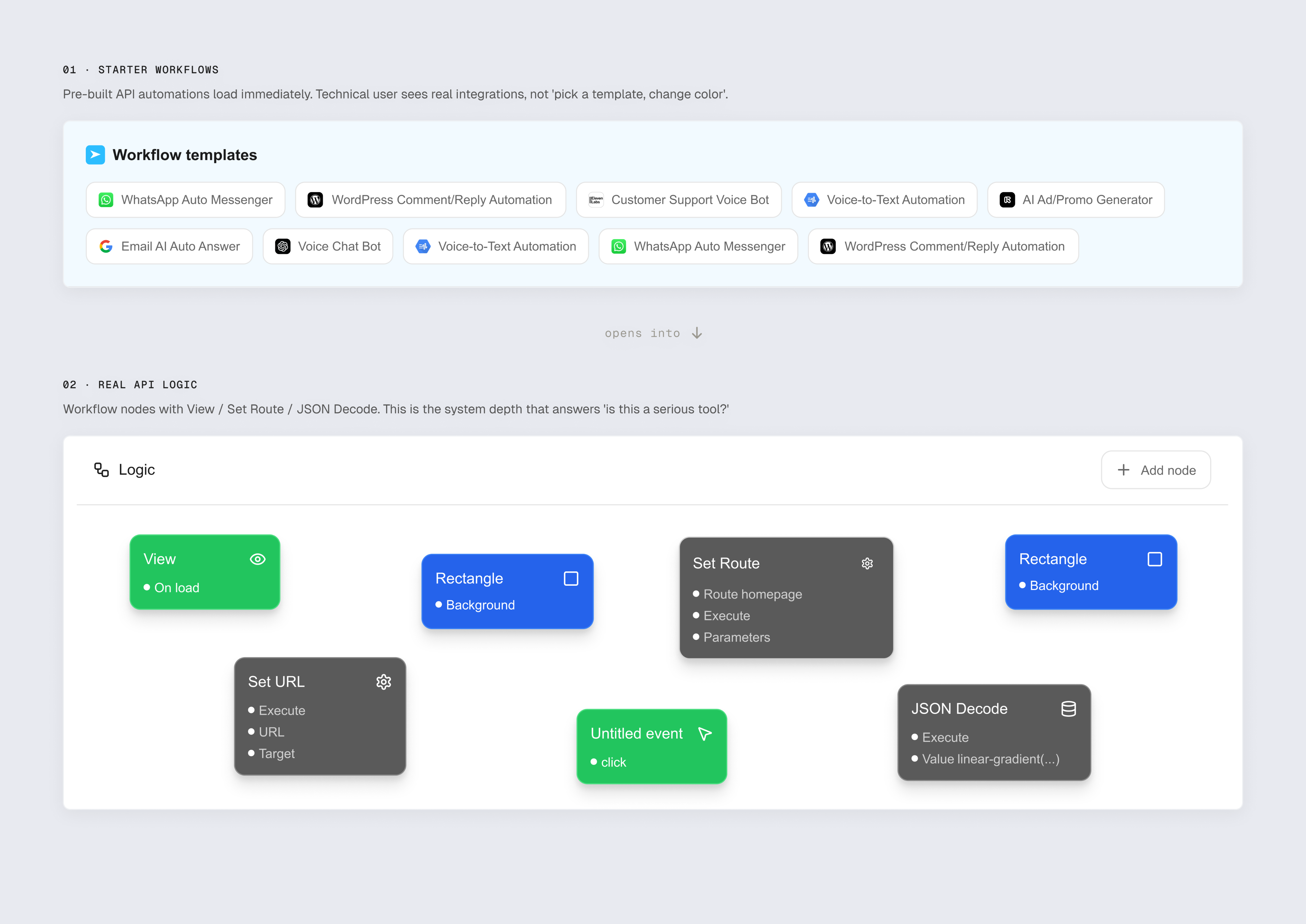
Task: Open the first-row Voice-to-Text Automation template
Action: 884,200
